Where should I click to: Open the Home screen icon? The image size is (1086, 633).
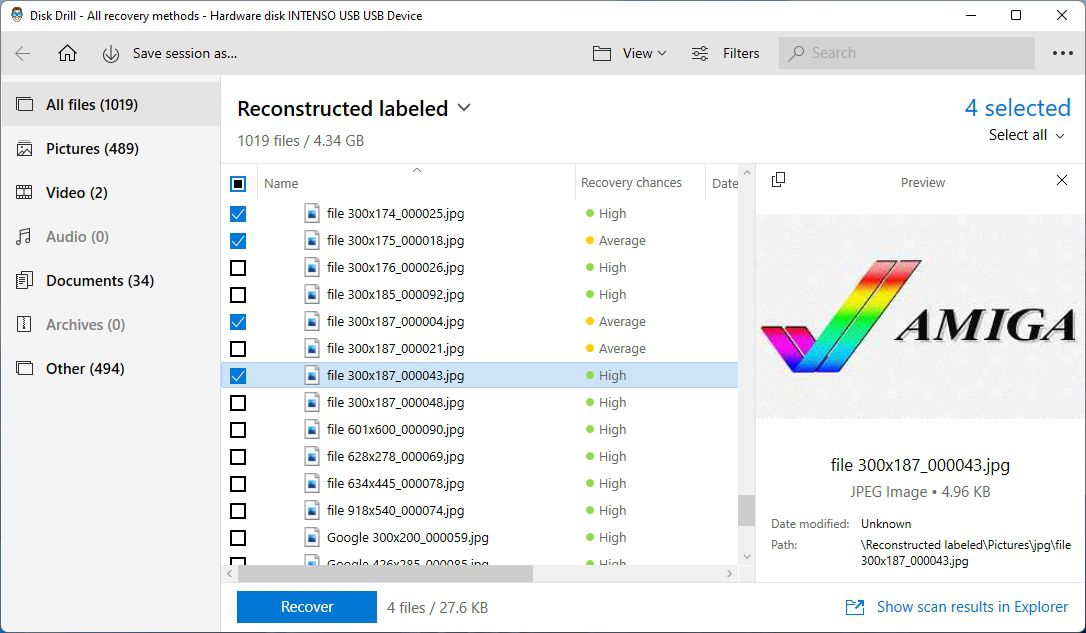67,53
